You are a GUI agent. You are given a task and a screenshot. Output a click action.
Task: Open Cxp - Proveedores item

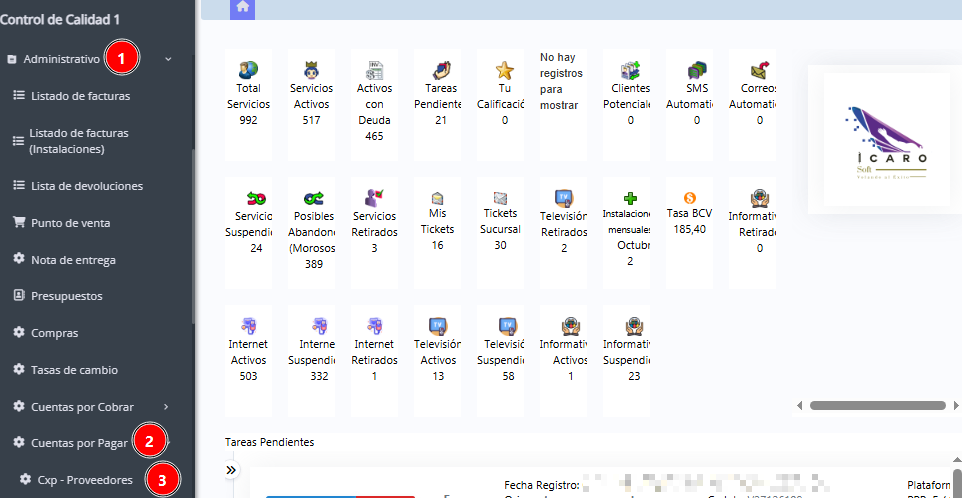(84, 480)
